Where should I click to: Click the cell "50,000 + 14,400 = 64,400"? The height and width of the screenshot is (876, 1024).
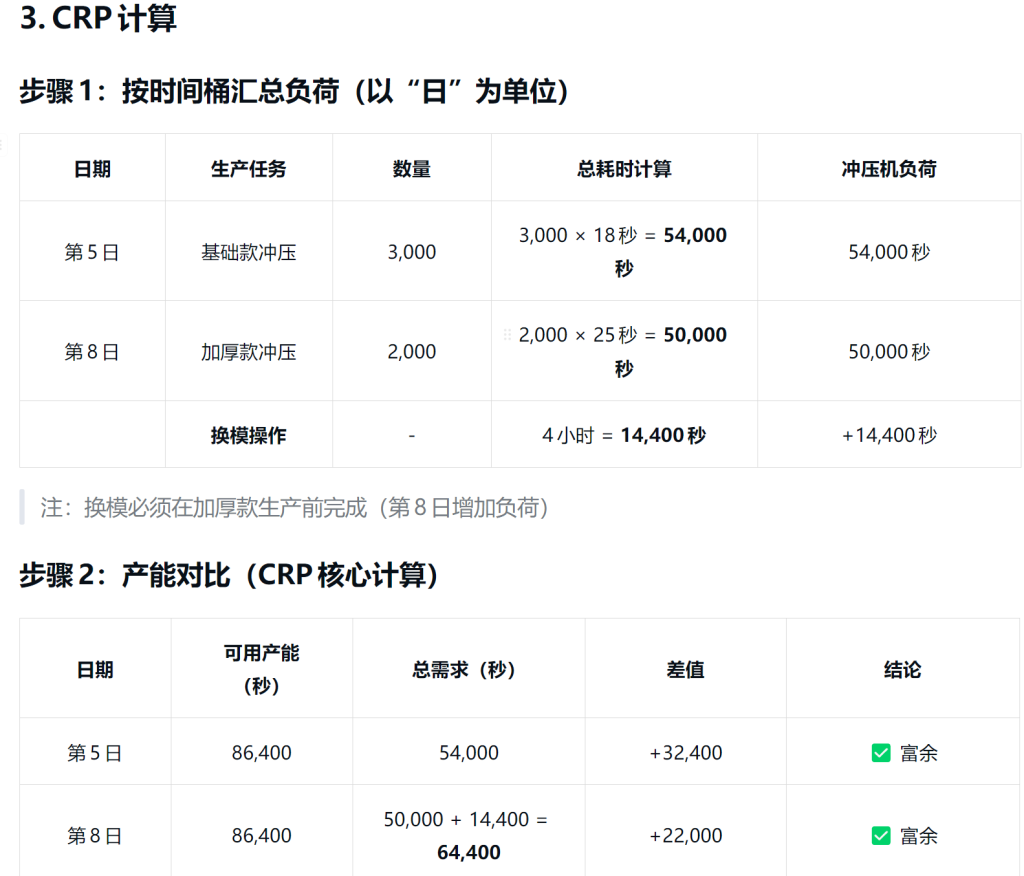pyautogui.click(x=468, y=835)
